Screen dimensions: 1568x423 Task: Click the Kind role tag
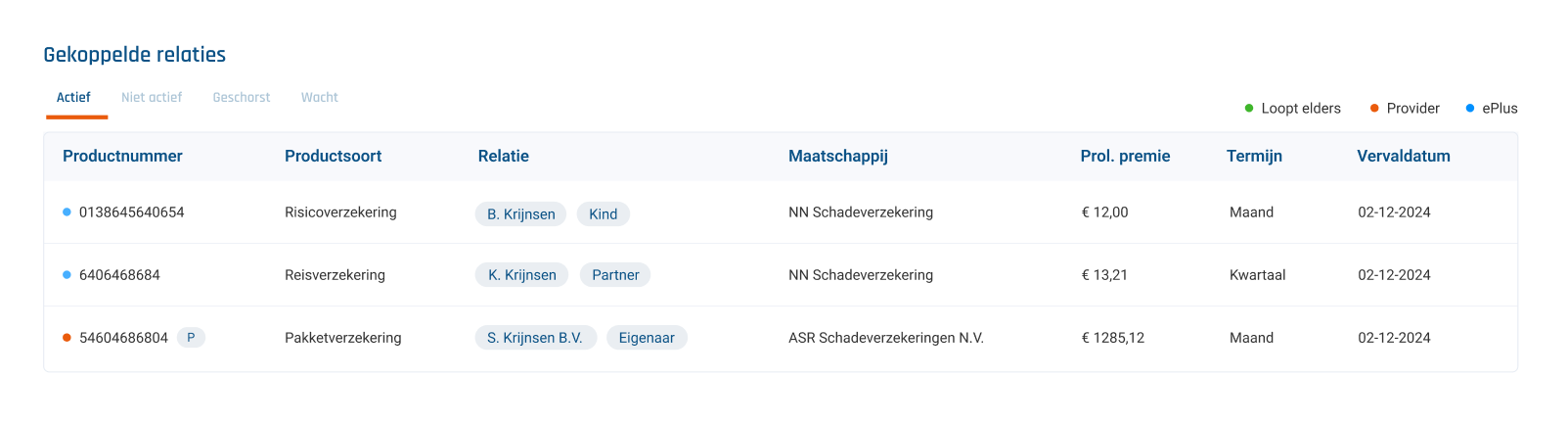(x=603, y=214)
